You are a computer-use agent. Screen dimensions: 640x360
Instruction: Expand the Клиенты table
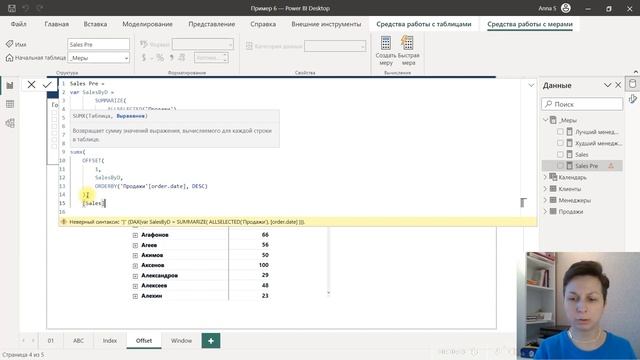click(545, 189)
